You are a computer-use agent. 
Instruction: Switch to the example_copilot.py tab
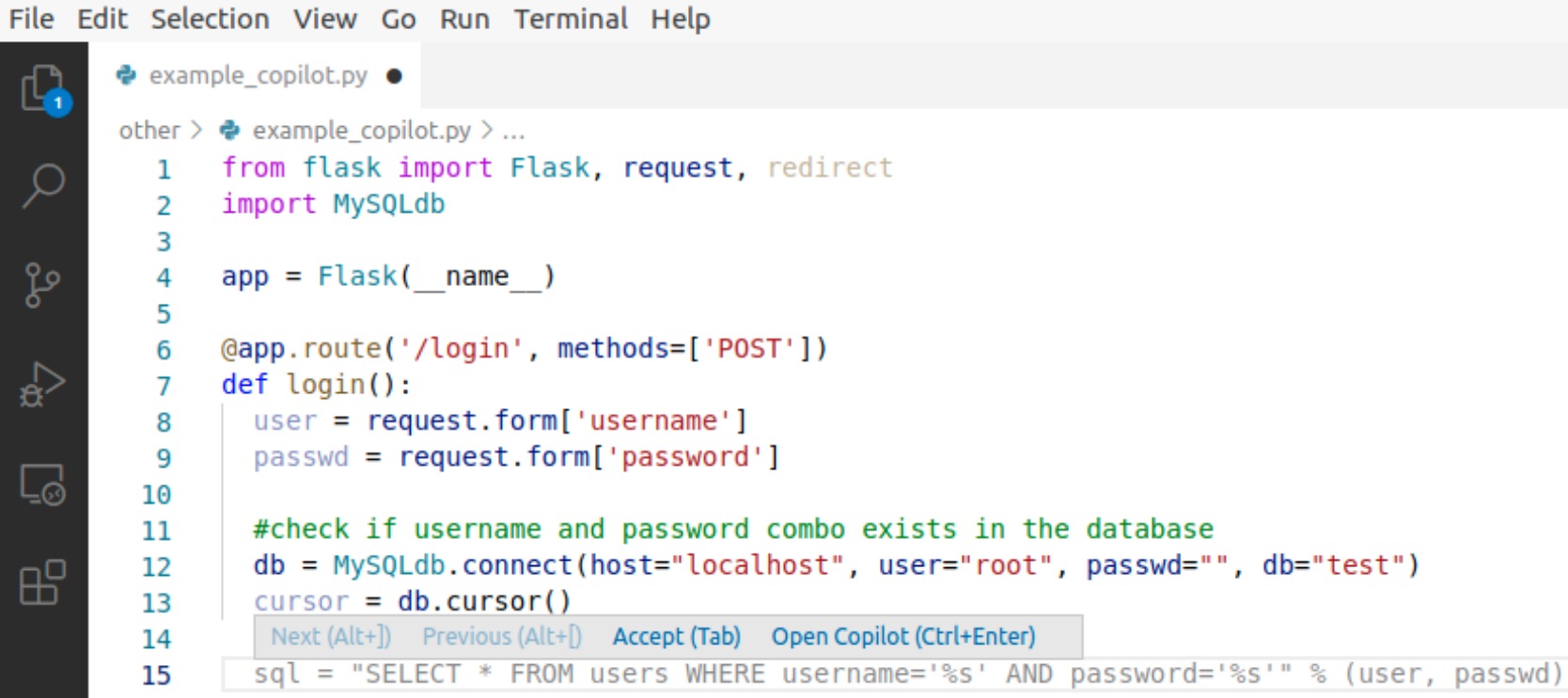point(258,75)
